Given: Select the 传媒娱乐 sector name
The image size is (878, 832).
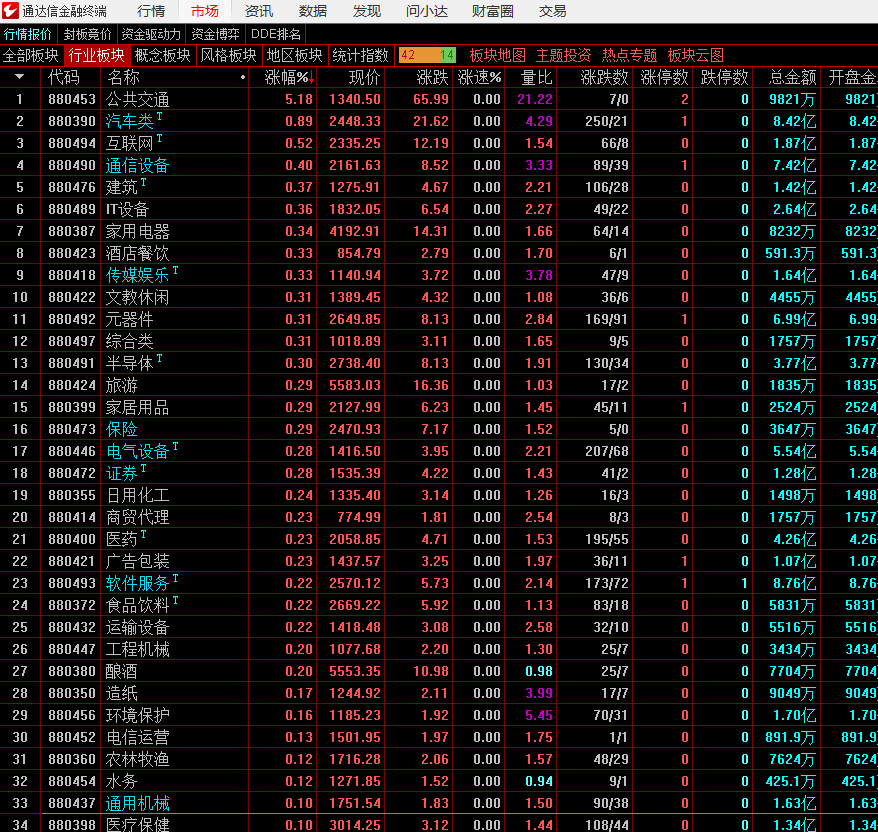Looking at the screenshot, I should click(x=137, y=275).
